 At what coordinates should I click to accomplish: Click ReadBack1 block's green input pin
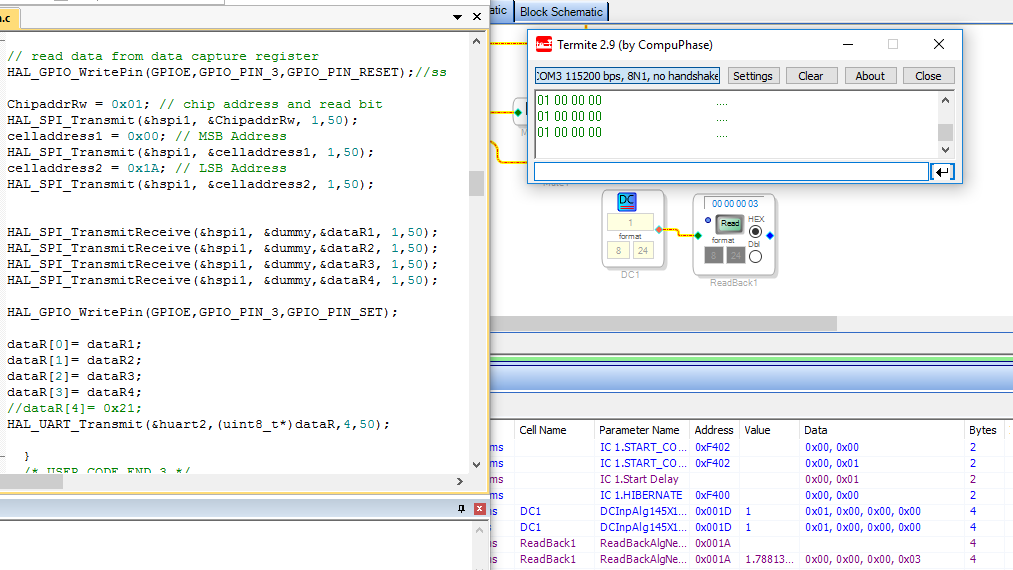coord(698,235)
